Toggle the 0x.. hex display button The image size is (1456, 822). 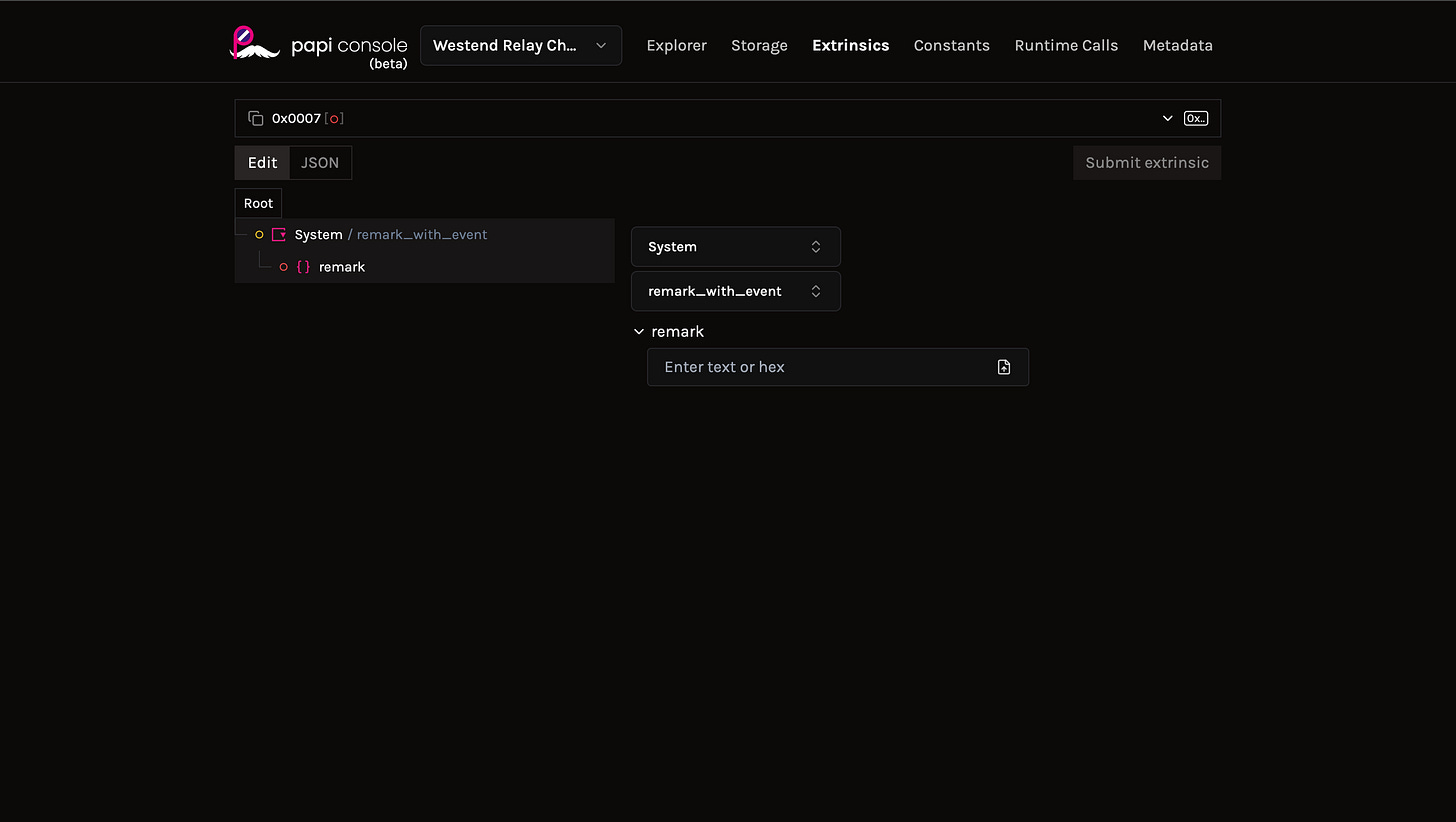click(x=1195, y=118)
